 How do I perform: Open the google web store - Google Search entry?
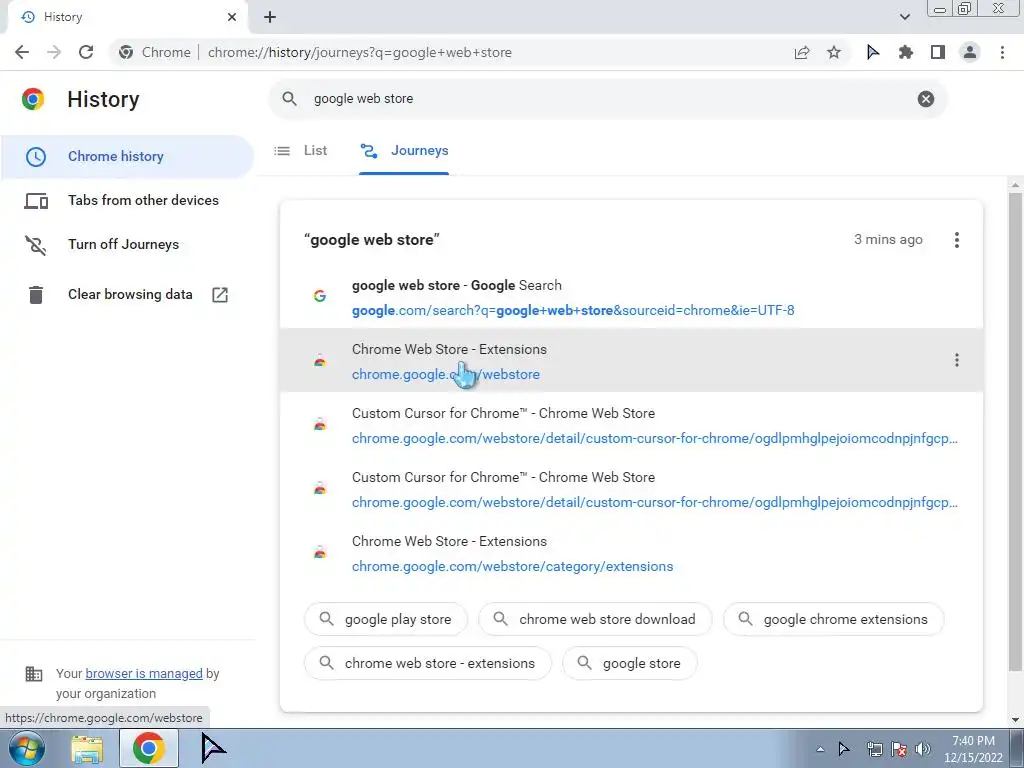(x=631, y=297)
